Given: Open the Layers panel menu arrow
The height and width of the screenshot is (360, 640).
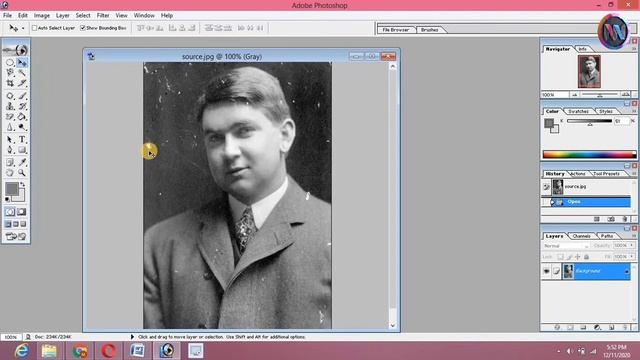Looking at the screenshot, I should (x=634, y=236).
